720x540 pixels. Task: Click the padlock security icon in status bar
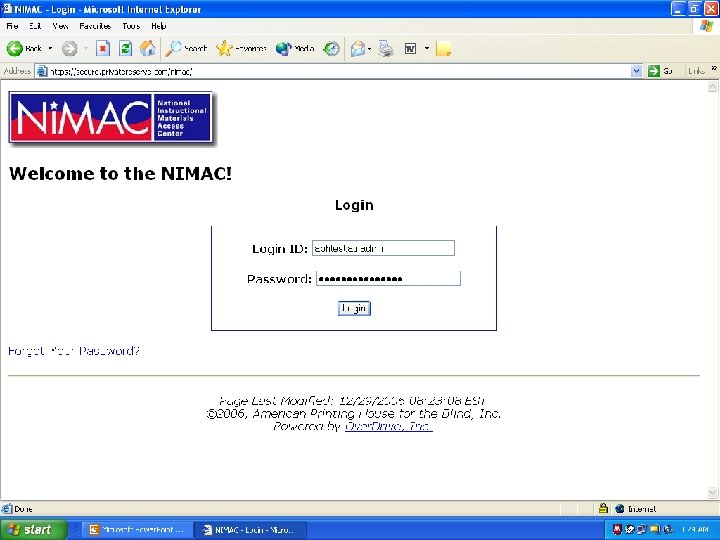[x=603, y=508]
